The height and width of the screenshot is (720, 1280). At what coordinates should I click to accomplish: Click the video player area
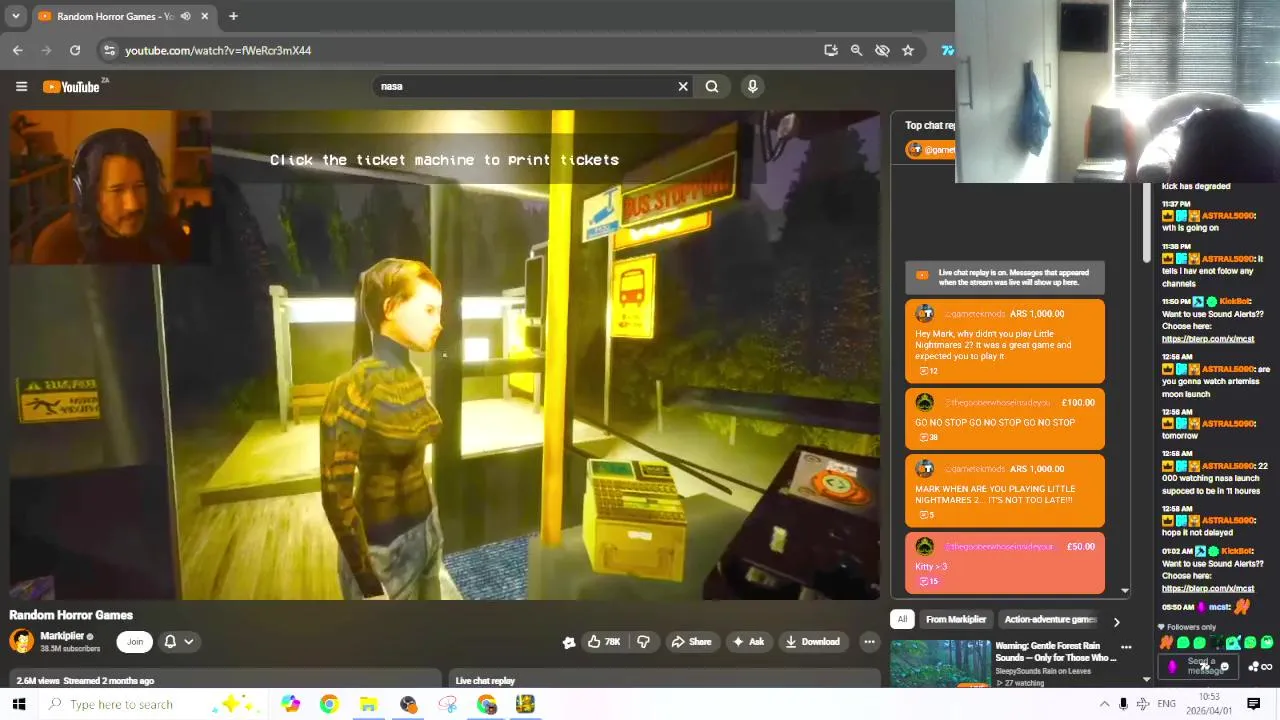445,355
